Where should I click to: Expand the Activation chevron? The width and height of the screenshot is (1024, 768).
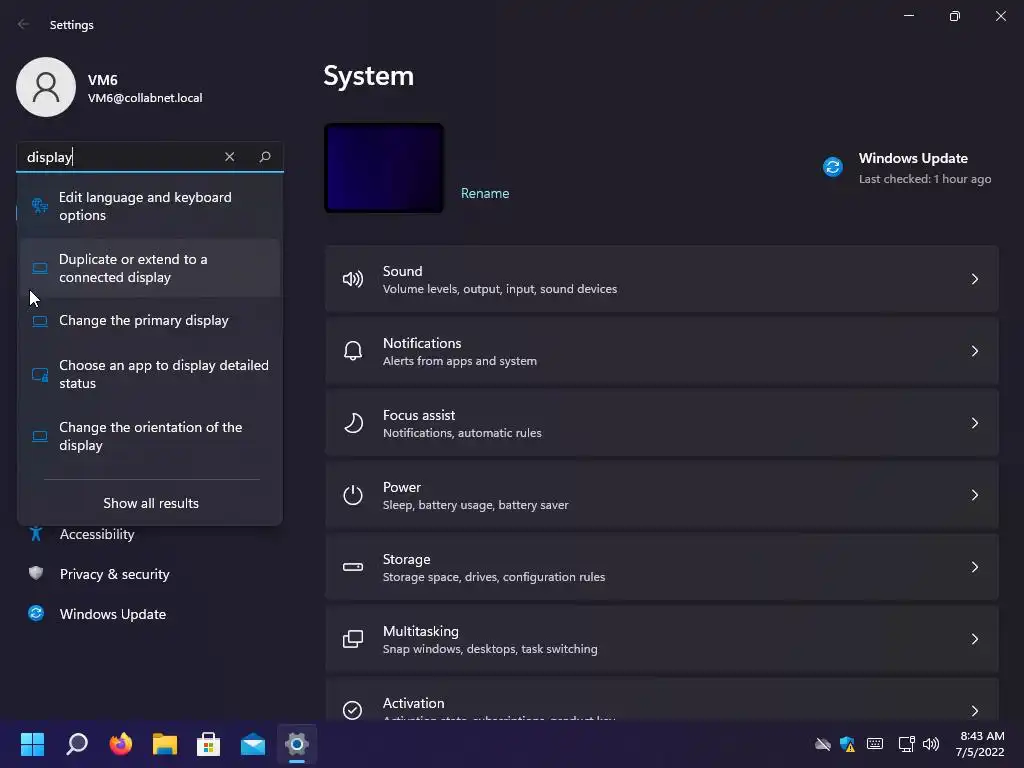[x=974, y=711]
